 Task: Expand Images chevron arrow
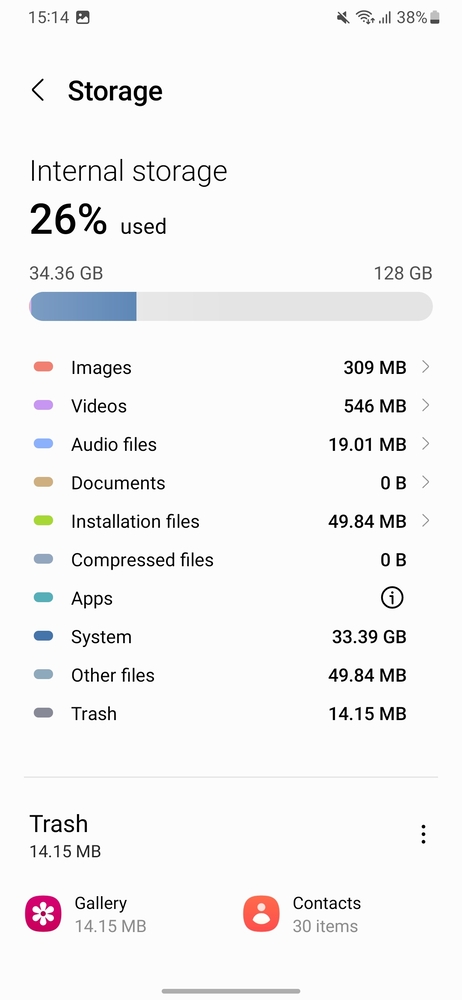(426, 367)
